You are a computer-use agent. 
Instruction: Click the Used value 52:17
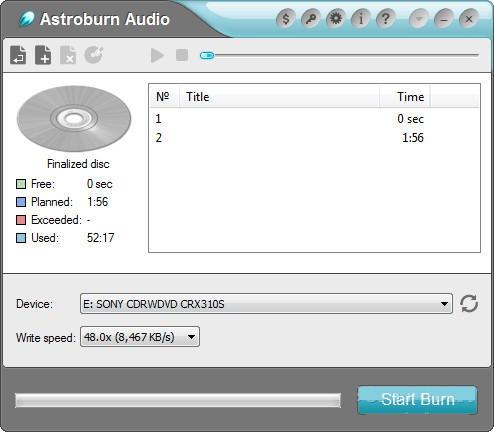tap(100, 238)
